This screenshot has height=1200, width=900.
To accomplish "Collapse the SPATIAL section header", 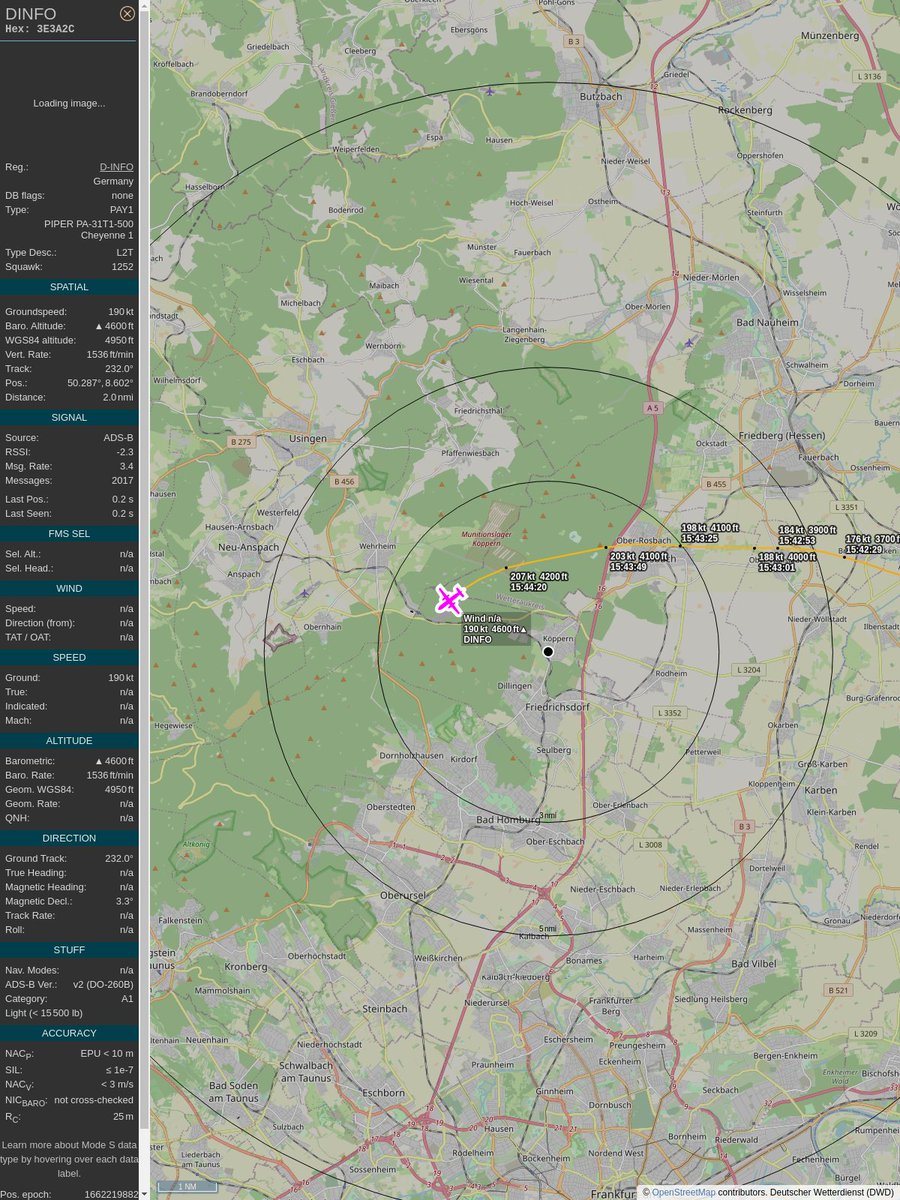I will pyautogui.click(x=69, y=287).
